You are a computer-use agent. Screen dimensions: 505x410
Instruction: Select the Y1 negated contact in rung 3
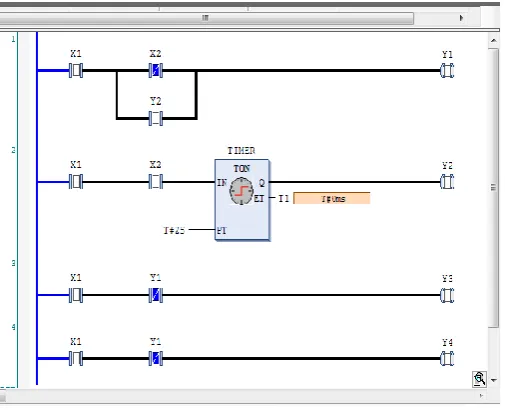click(x=156, y=295)
